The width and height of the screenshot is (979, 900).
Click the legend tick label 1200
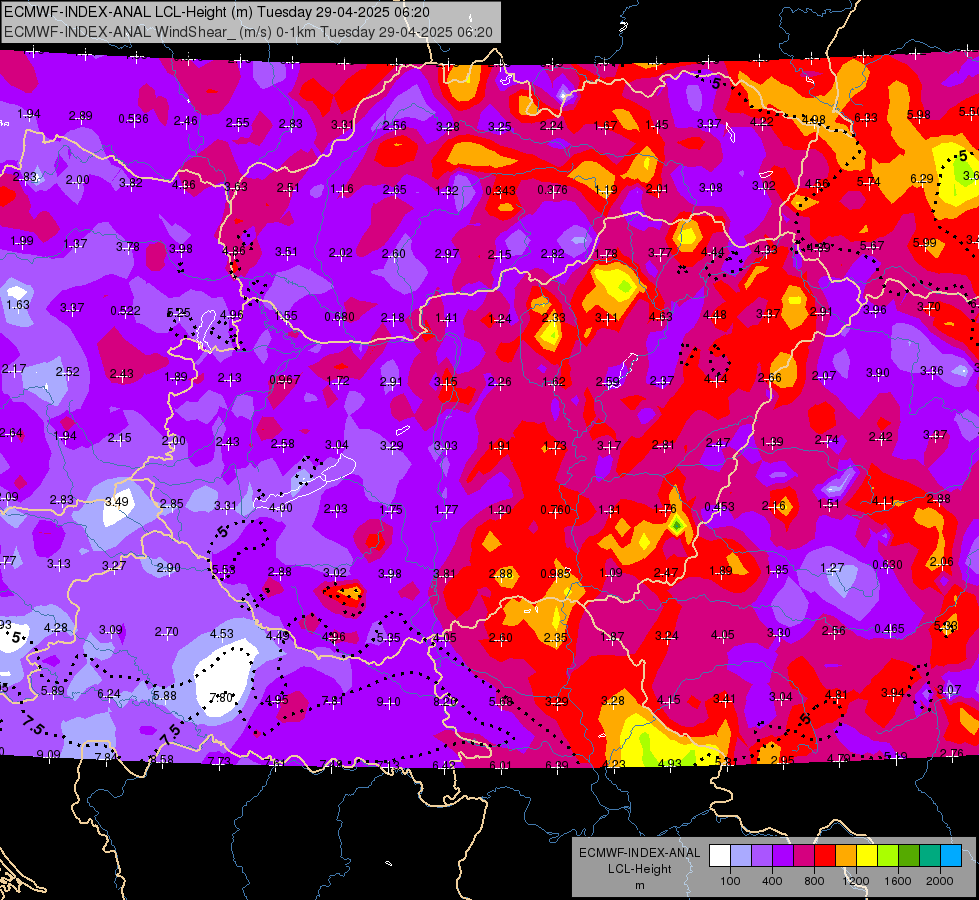coord(855,881)
